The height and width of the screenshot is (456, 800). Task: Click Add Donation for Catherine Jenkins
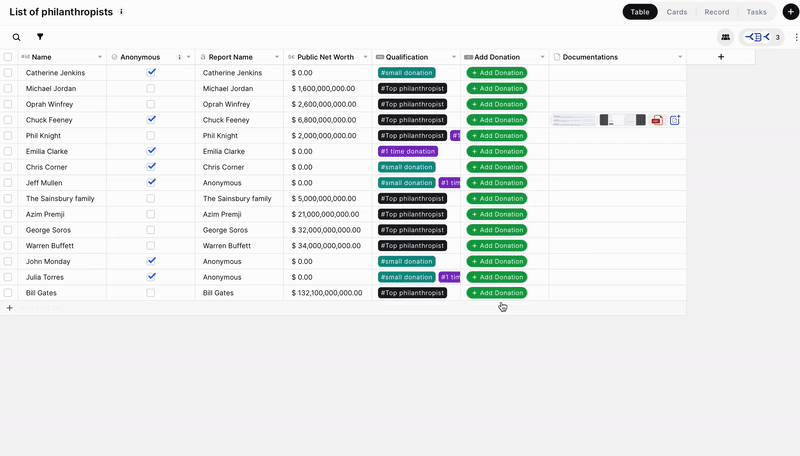(497, 73)
